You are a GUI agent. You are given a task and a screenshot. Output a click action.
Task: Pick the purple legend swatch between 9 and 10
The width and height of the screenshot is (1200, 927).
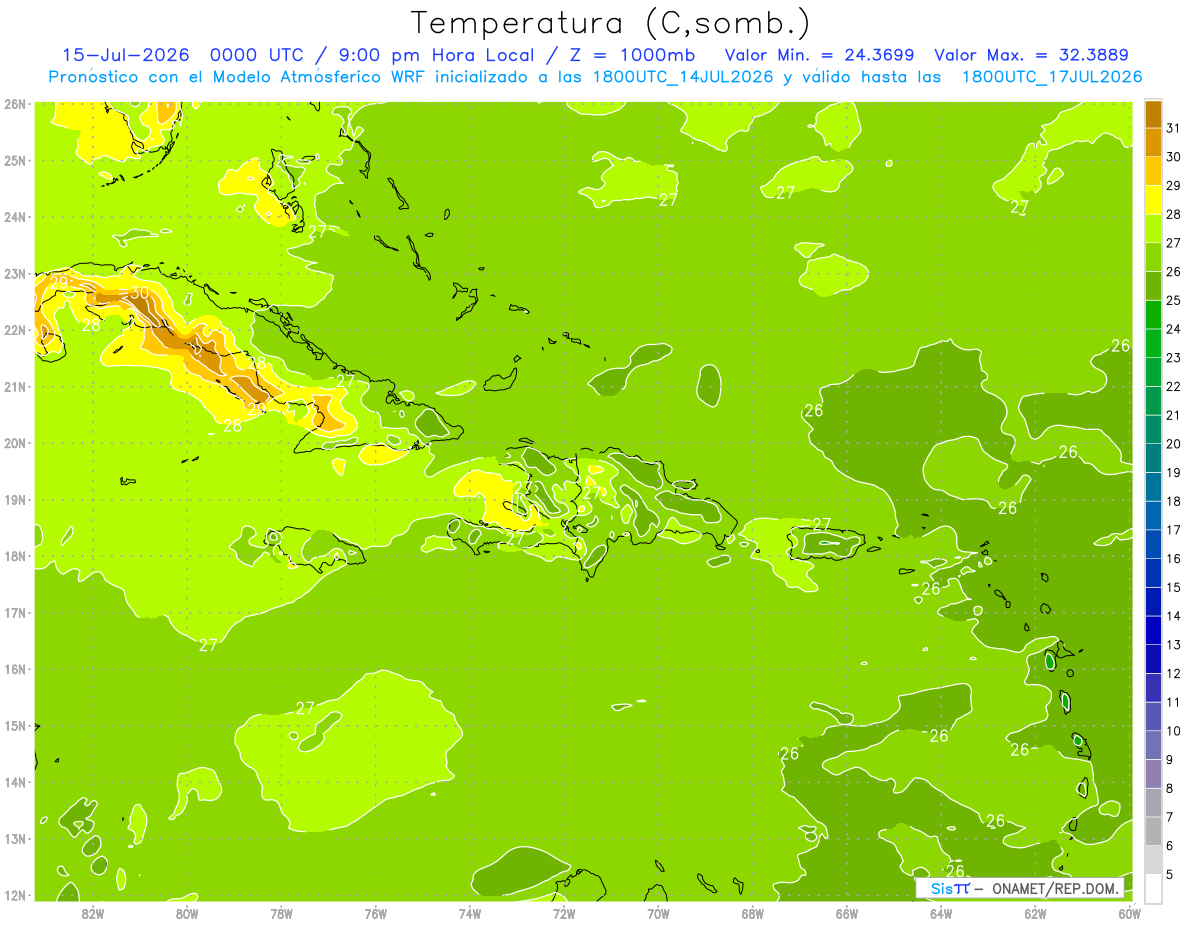pos(1153,745)
